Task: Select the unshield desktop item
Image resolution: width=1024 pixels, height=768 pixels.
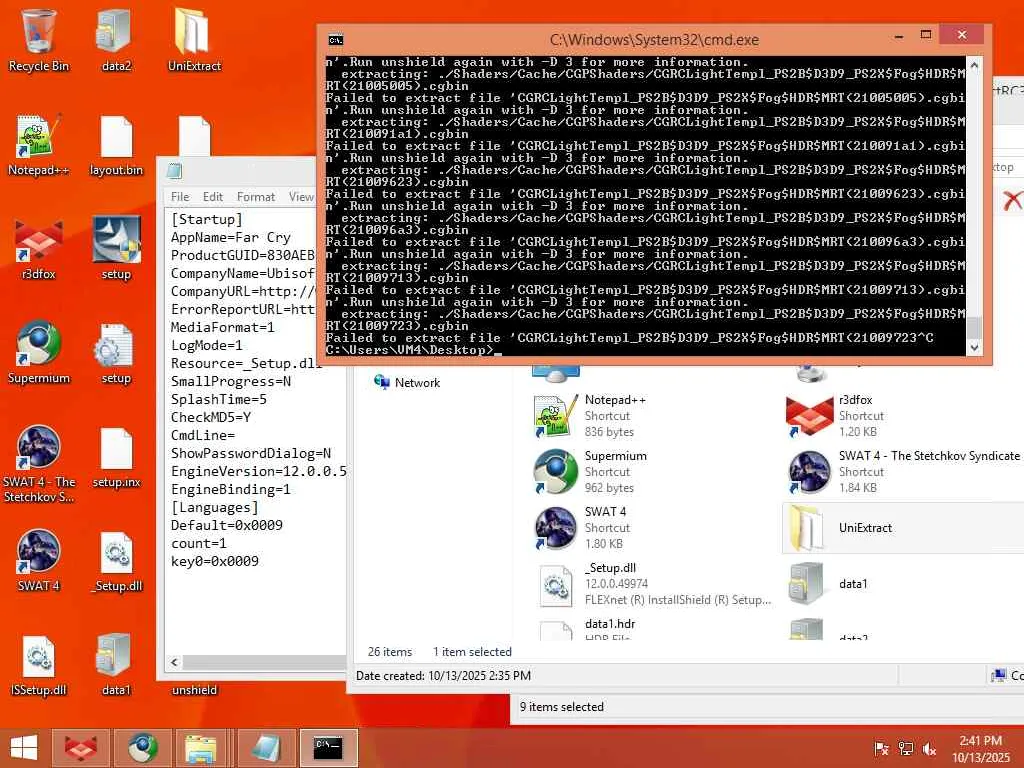Action: click(194, 690)
